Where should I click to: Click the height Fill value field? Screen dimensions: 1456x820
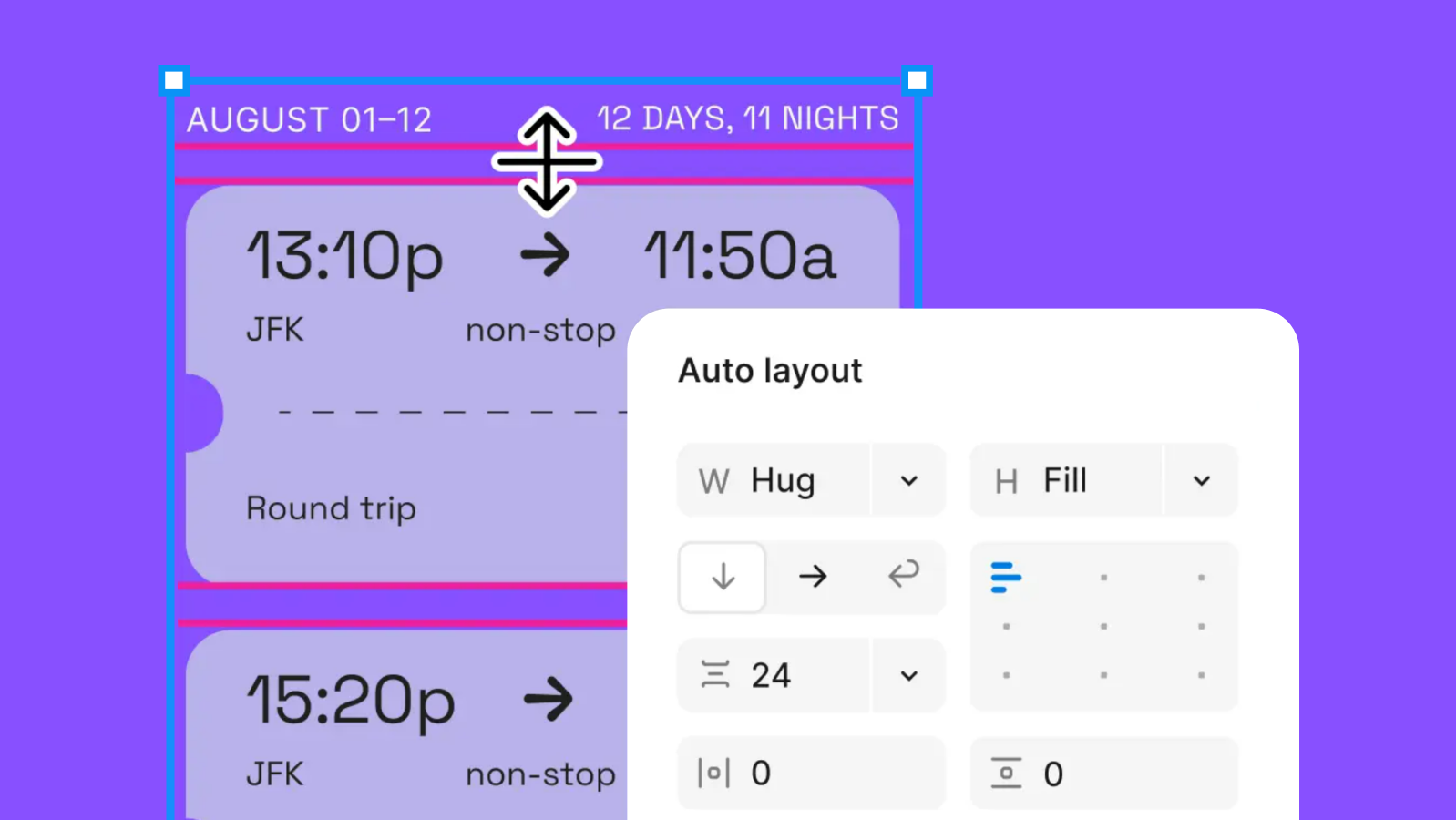tap(1064, 481)
